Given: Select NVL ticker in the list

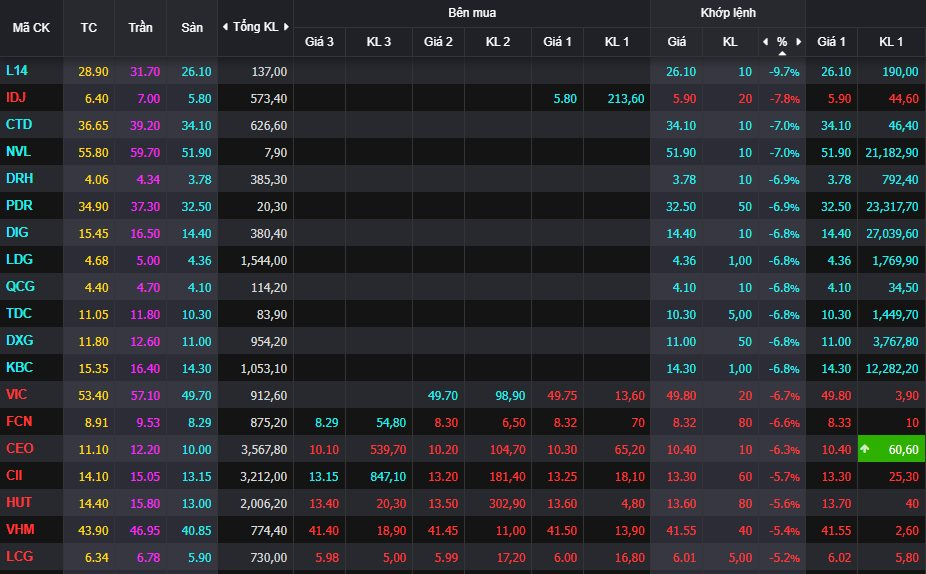Looking at the screenshot, I should [x=18, y=152].
